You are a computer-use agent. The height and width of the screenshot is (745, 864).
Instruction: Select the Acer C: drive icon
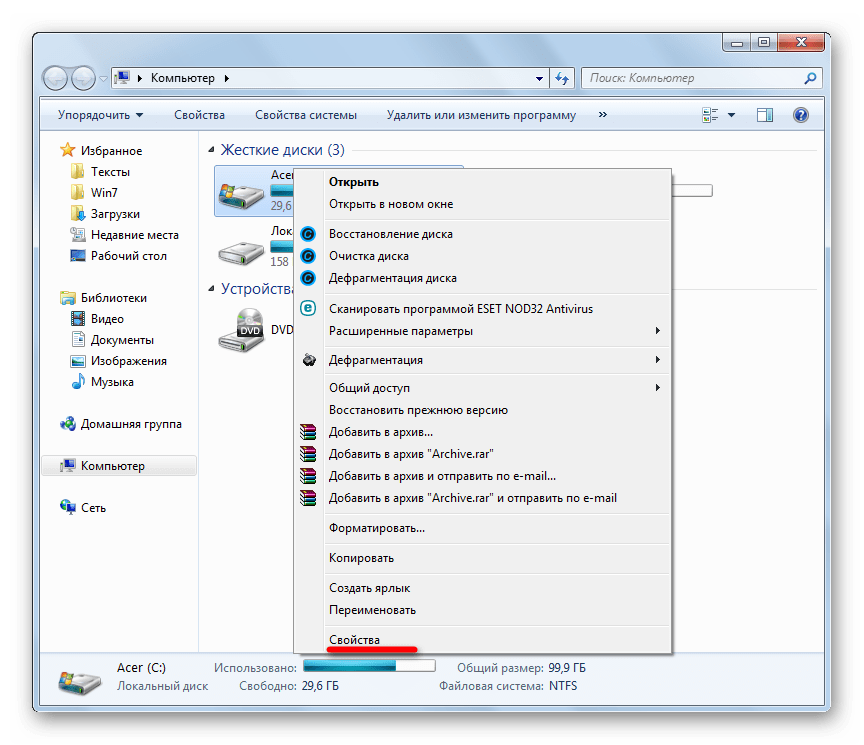point(241,190)
